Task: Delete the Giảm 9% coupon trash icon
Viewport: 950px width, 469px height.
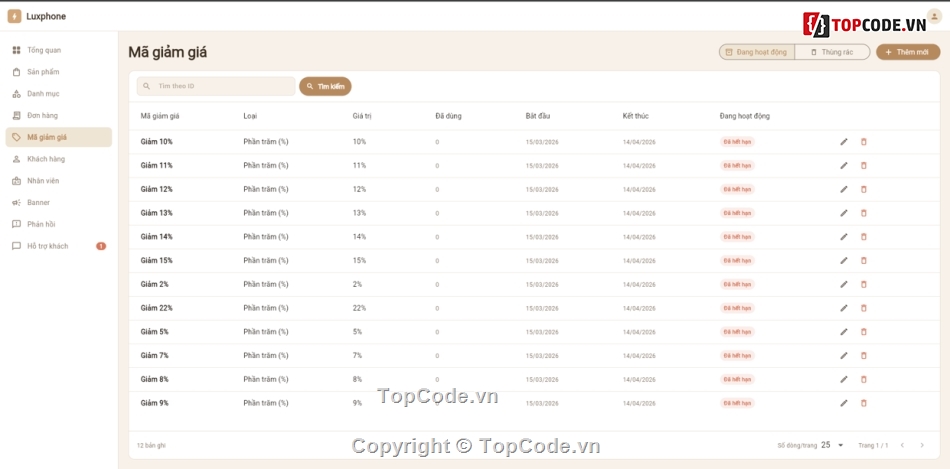Action: point(864,403)
